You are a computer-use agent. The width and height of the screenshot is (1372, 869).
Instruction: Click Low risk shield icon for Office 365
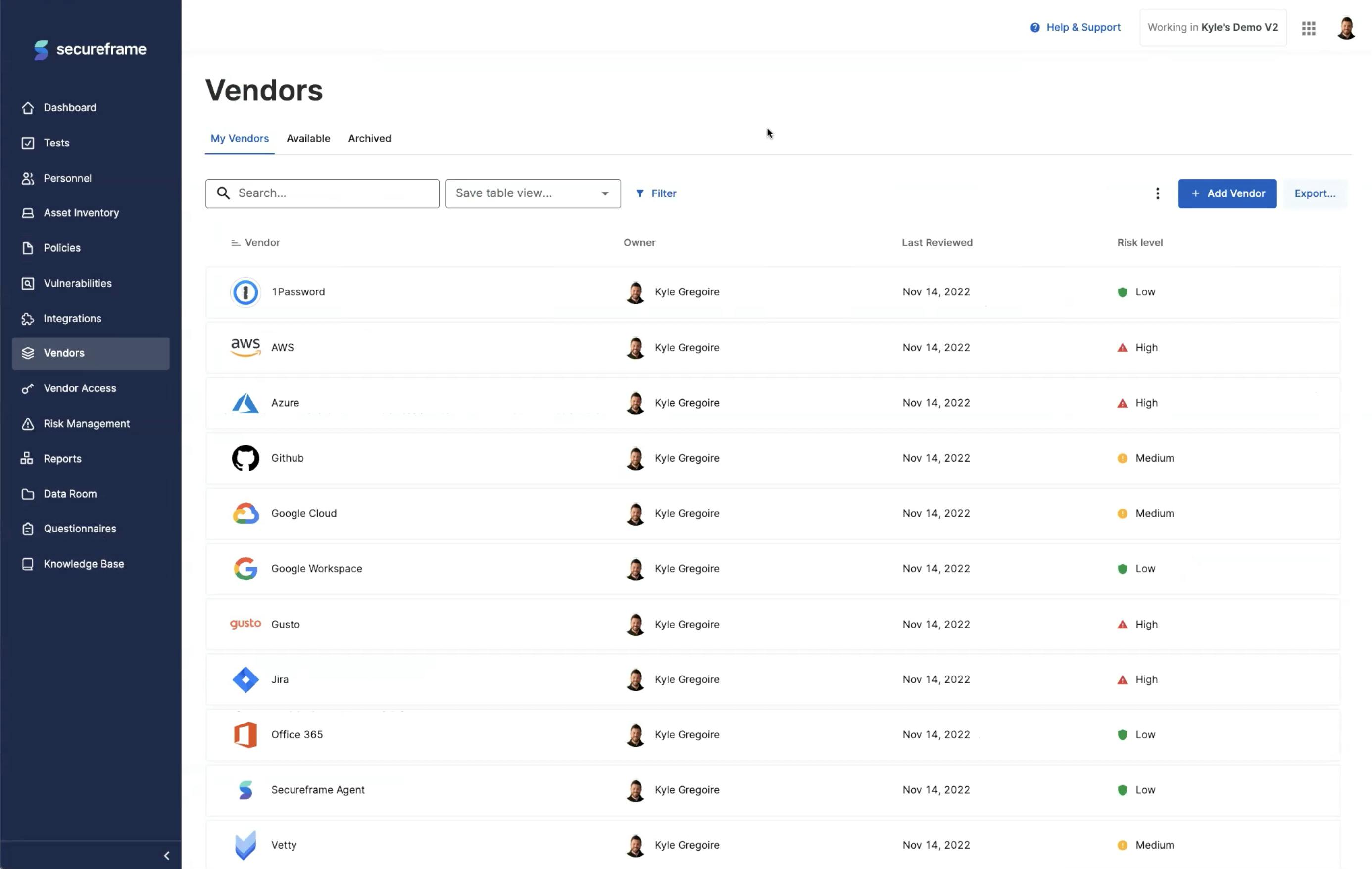click(1122, 734)
